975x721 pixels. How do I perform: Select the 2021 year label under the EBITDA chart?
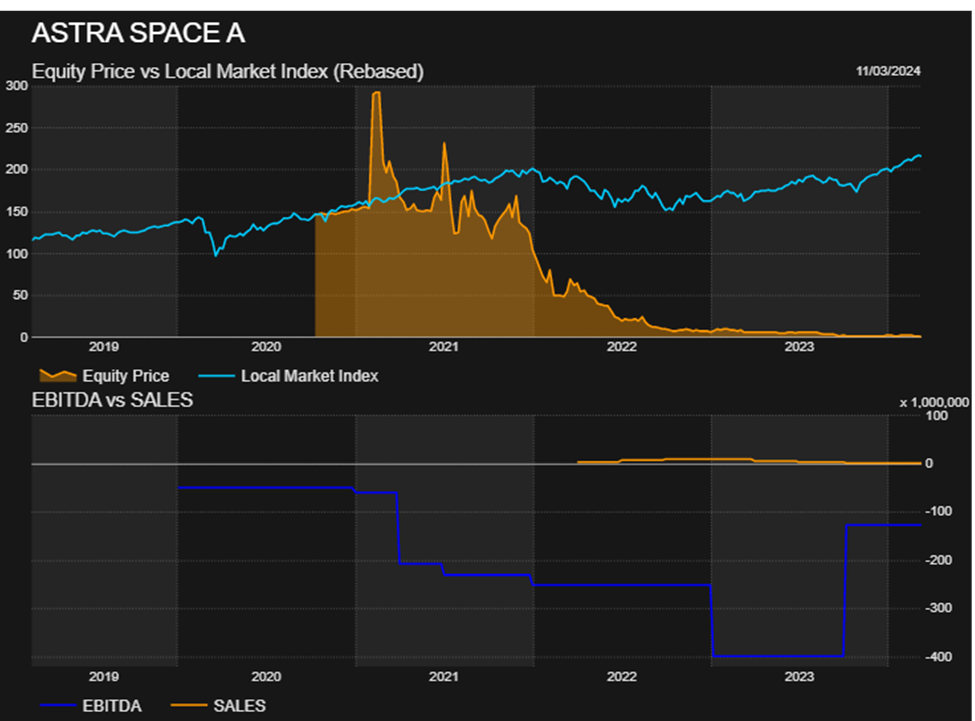tap(443, 676)
